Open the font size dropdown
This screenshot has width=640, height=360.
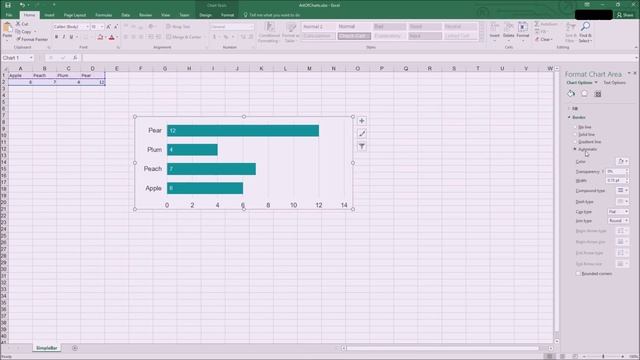(x=102, y=27)
